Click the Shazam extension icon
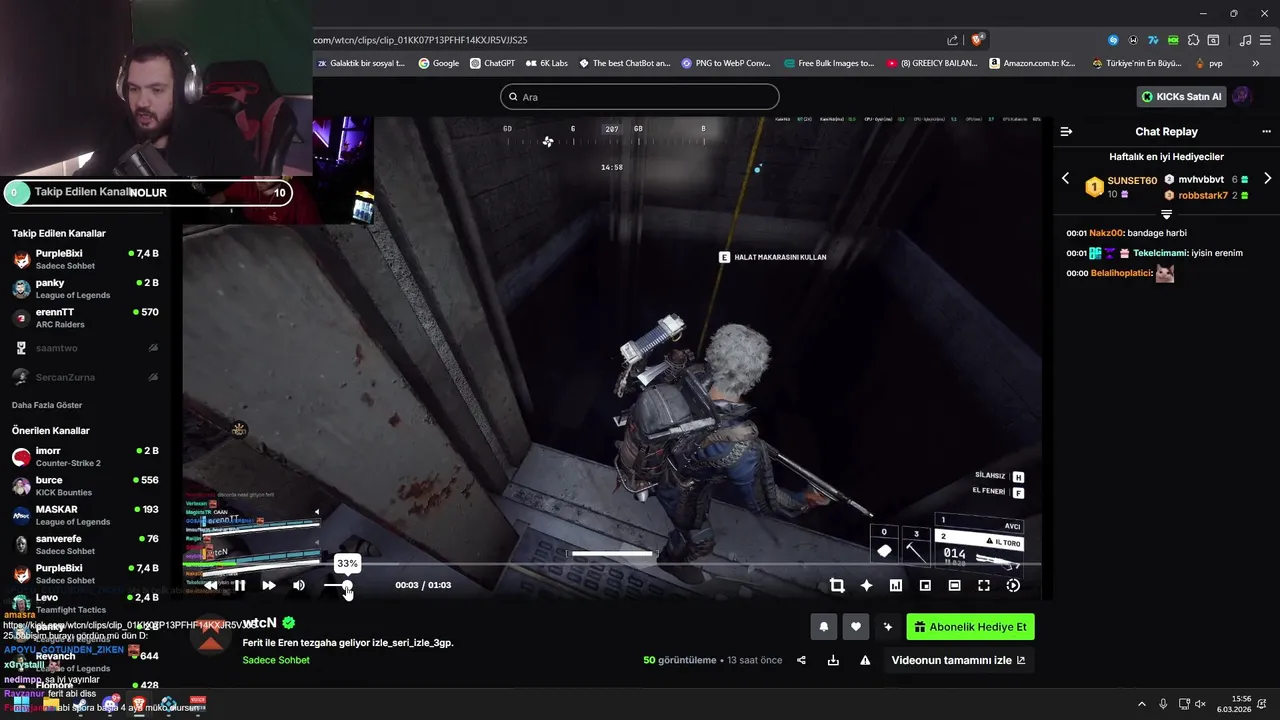The height and width of the screenshot is (720, 1280). (1113, 40)
